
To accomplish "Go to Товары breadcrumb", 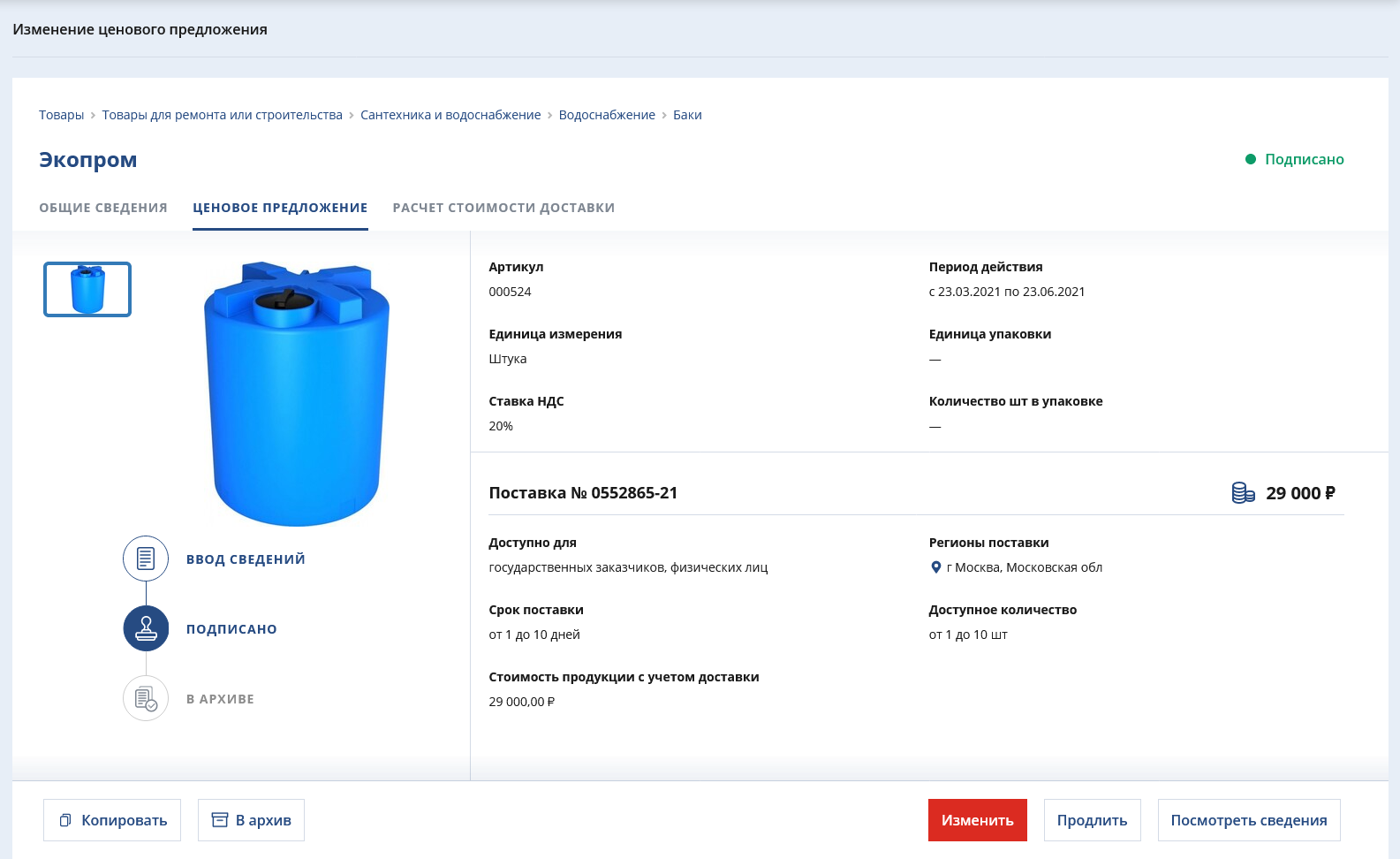I will click(x=62, y=115).
